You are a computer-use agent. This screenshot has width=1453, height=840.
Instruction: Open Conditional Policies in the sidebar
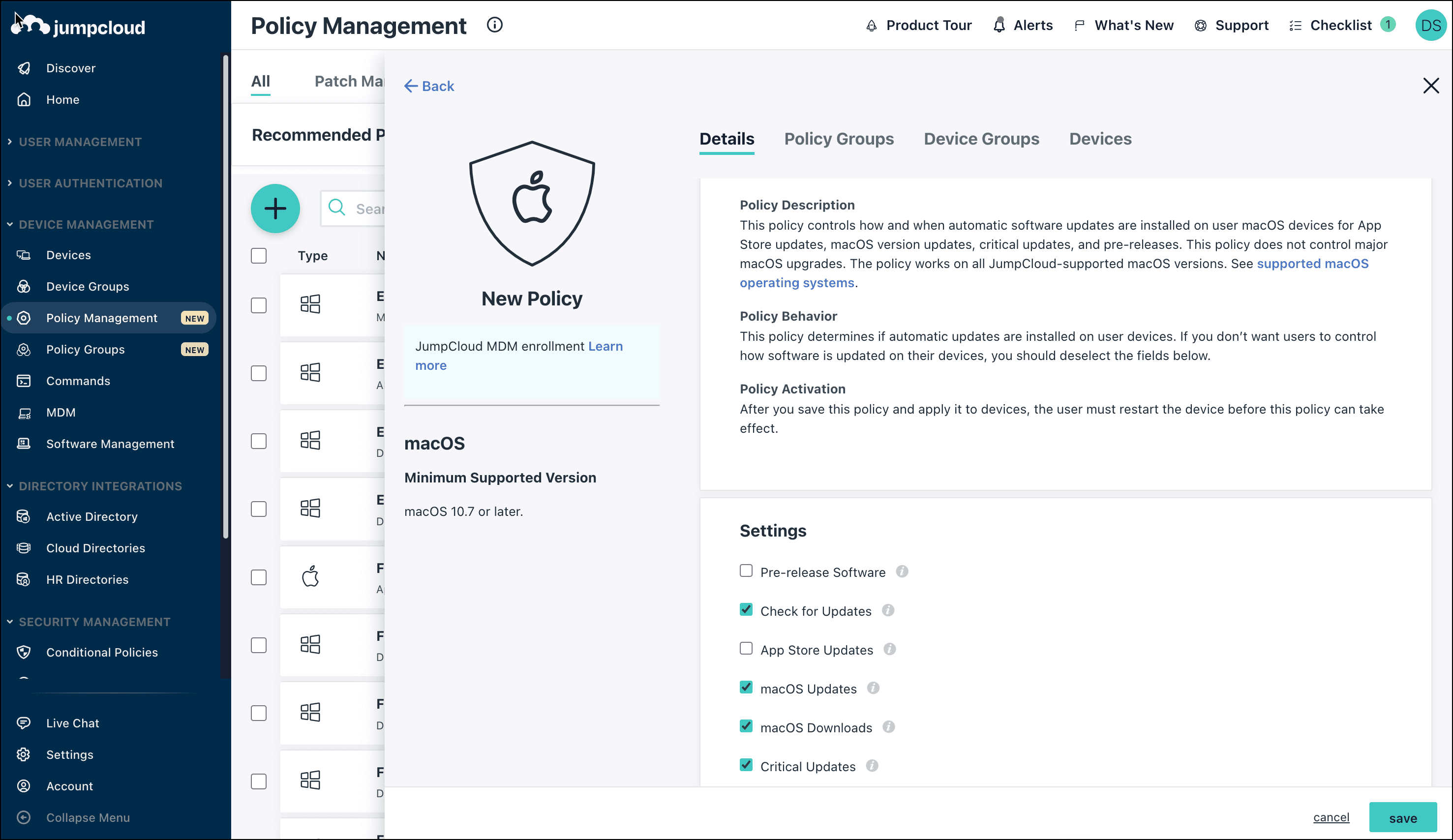coord(101,652)
